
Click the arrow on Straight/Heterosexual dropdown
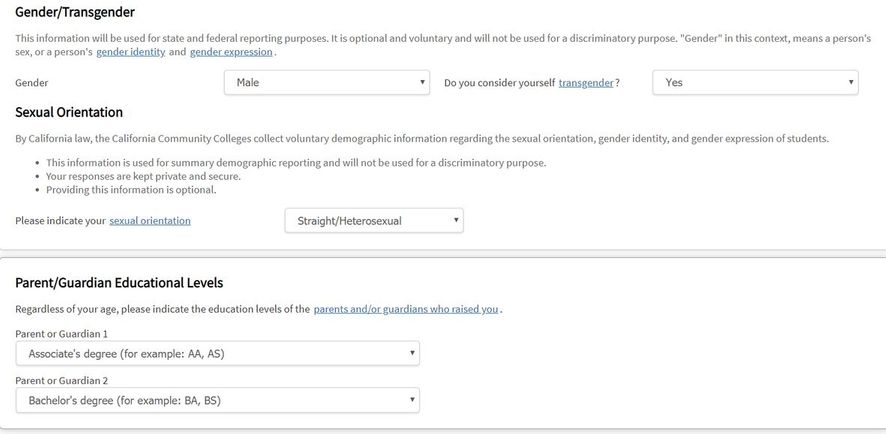pyautogui.click(x=455, y=221)
